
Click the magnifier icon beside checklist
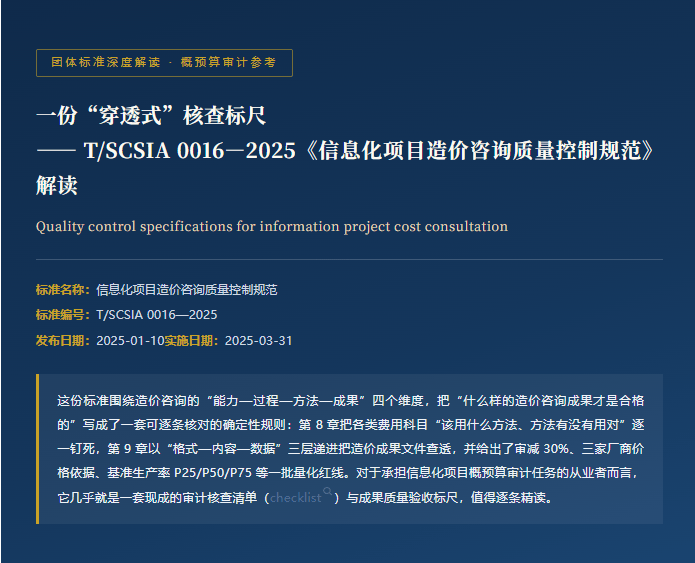[x=328, y=491]
